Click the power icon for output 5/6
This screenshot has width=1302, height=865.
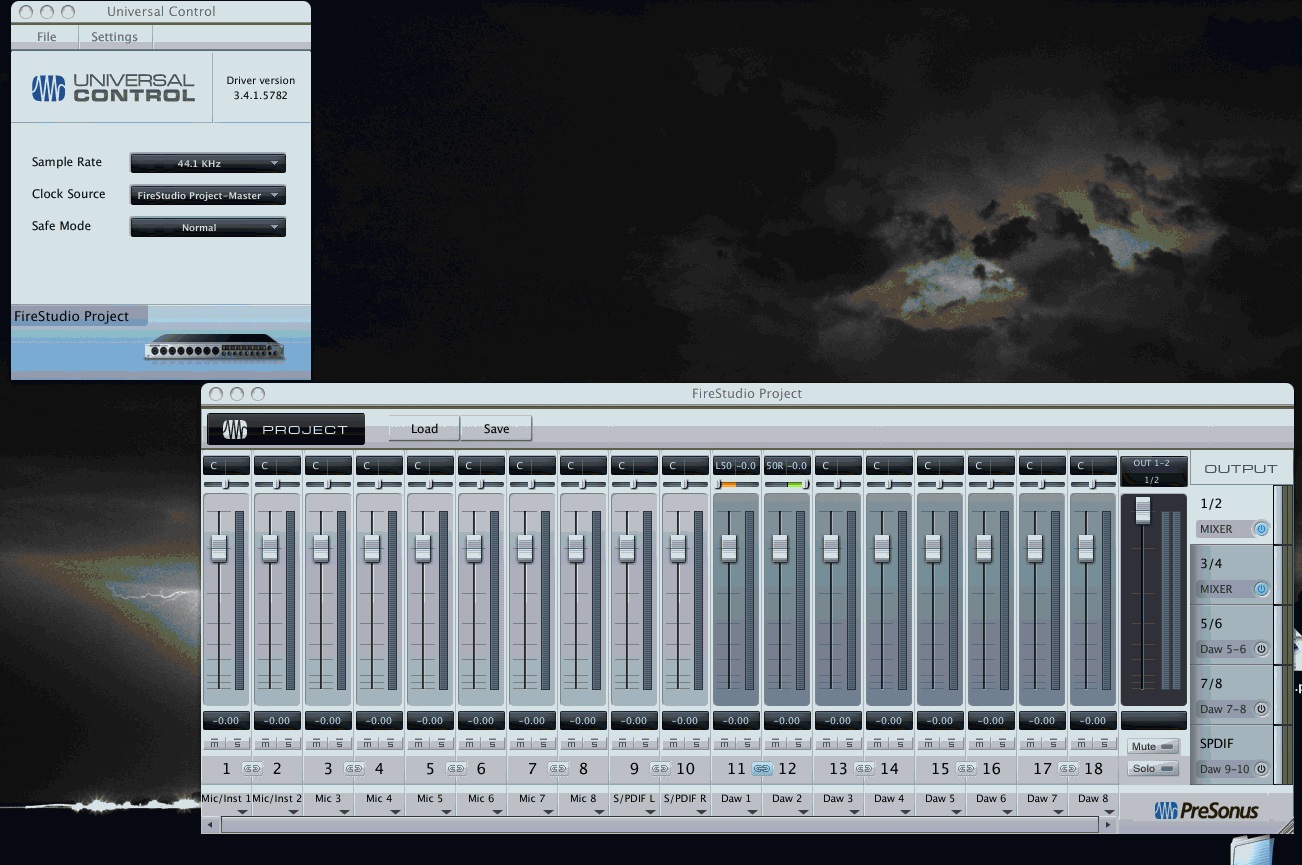(1261, 649)
